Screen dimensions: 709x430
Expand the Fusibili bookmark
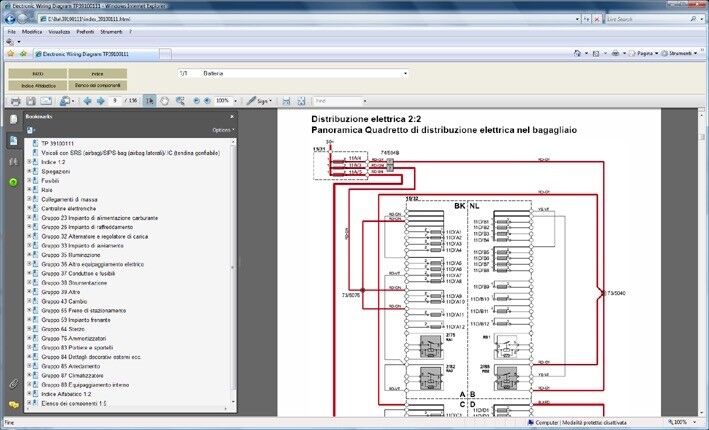[30, 180]
